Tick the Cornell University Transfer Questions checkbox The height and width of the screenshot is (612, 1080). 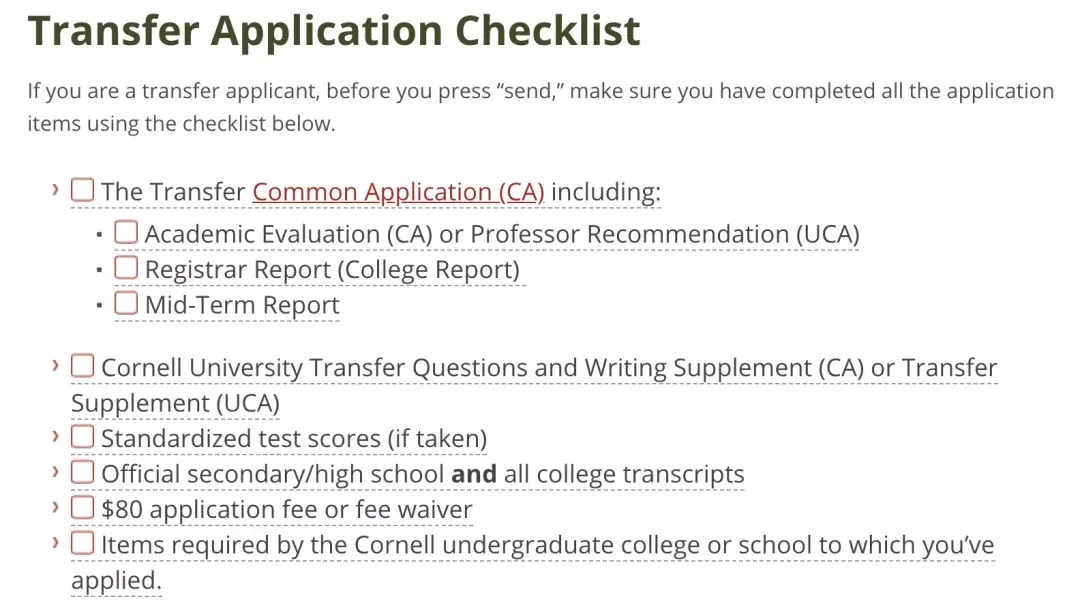coord(82,366)
